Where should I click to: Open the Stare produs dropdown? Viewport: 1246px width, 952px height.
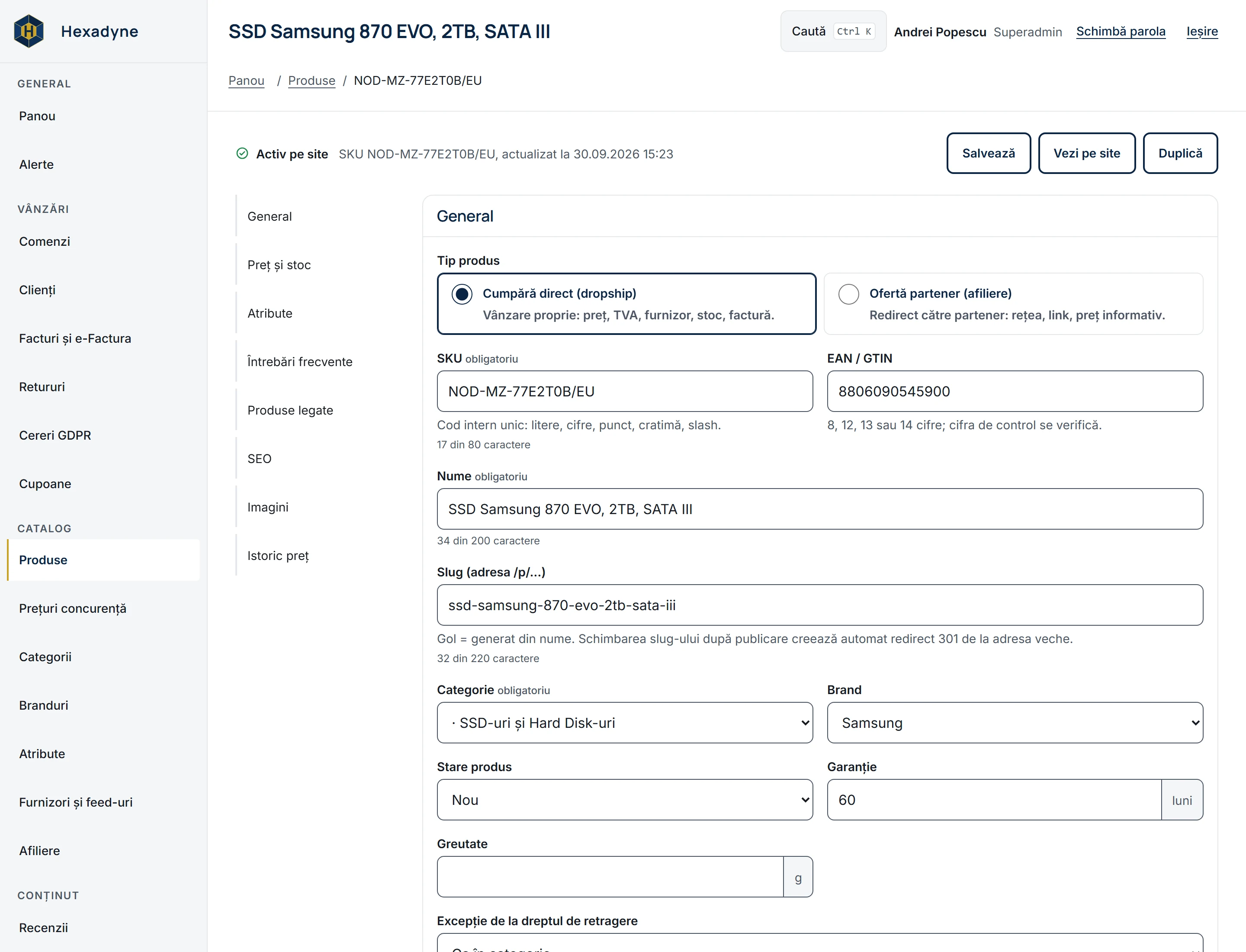pyautogui.click(x=624, y=800)
